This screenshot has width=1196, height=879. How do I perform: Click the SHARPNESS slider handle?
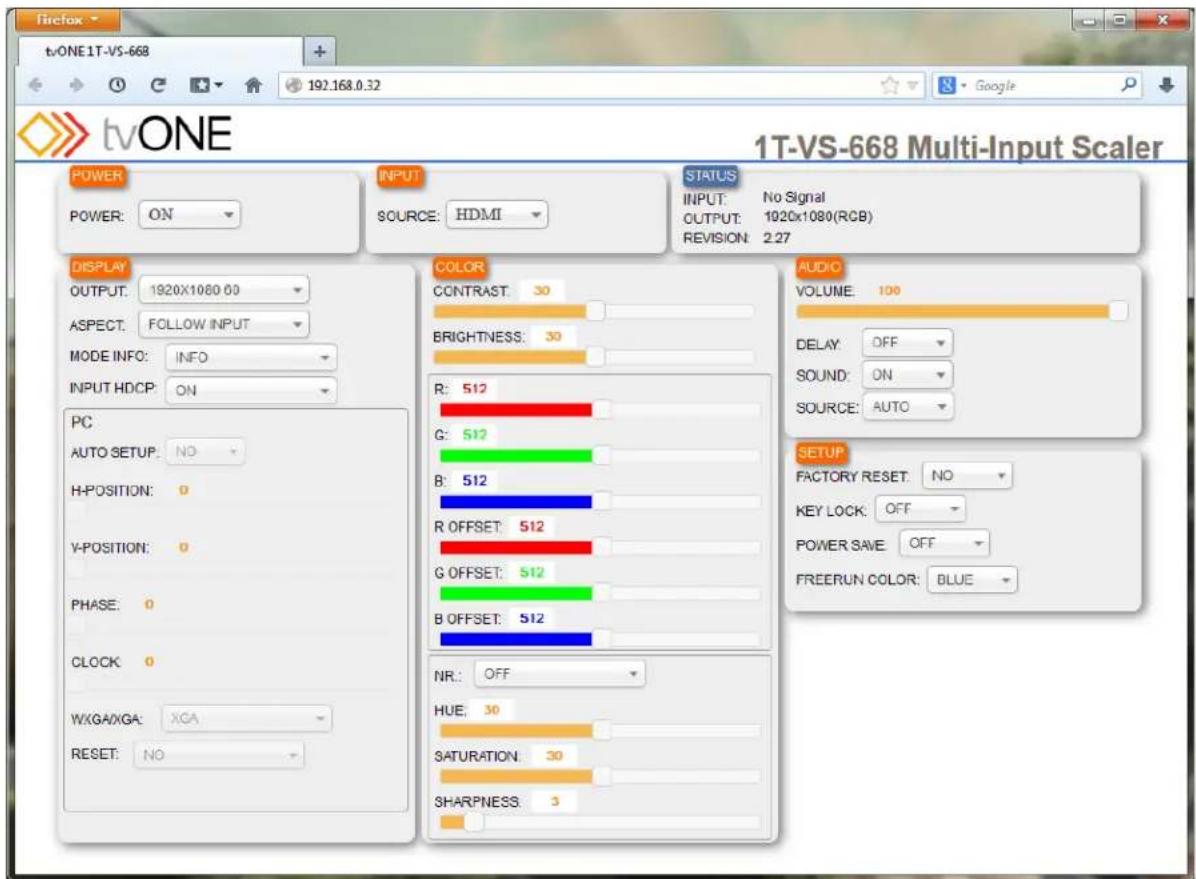click(474, 822)
